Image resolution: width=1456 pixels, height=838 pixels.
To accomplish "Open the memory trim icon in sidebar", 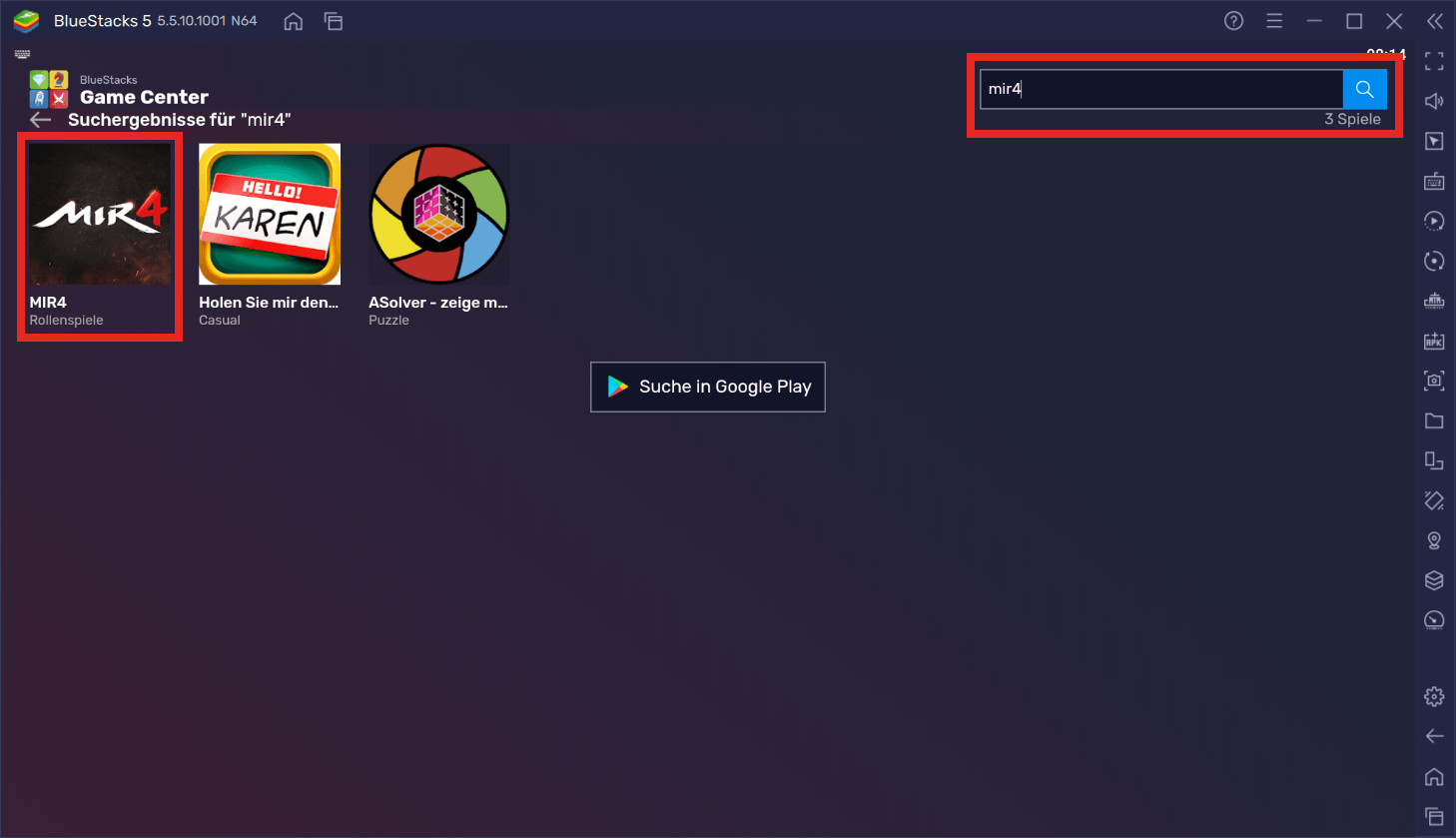I will click(1434, 301).
